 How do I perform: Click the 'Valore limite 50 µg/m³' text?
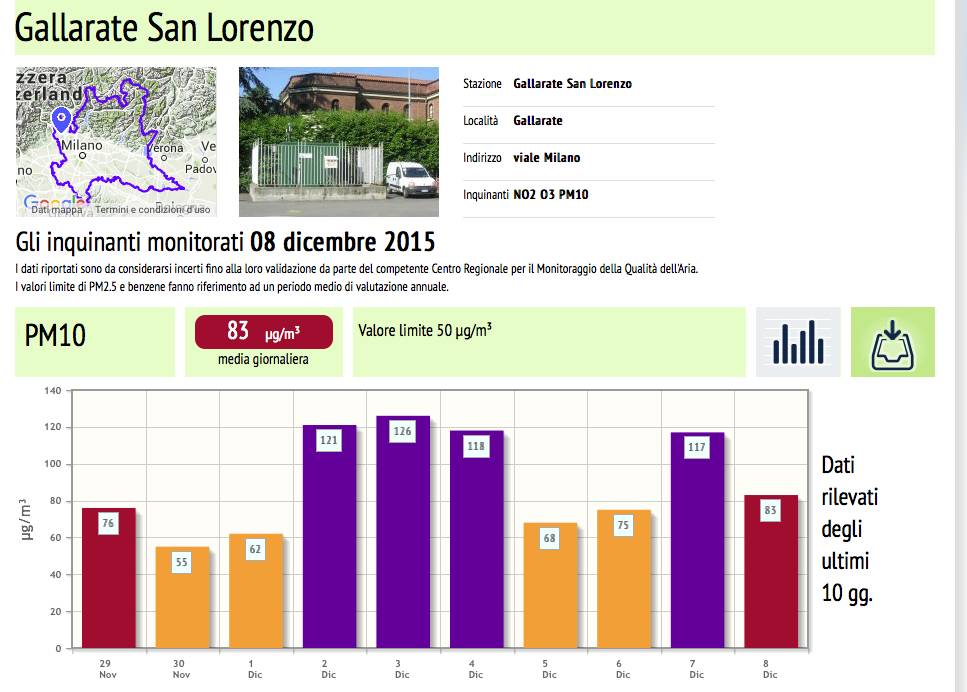click(424, 331)
